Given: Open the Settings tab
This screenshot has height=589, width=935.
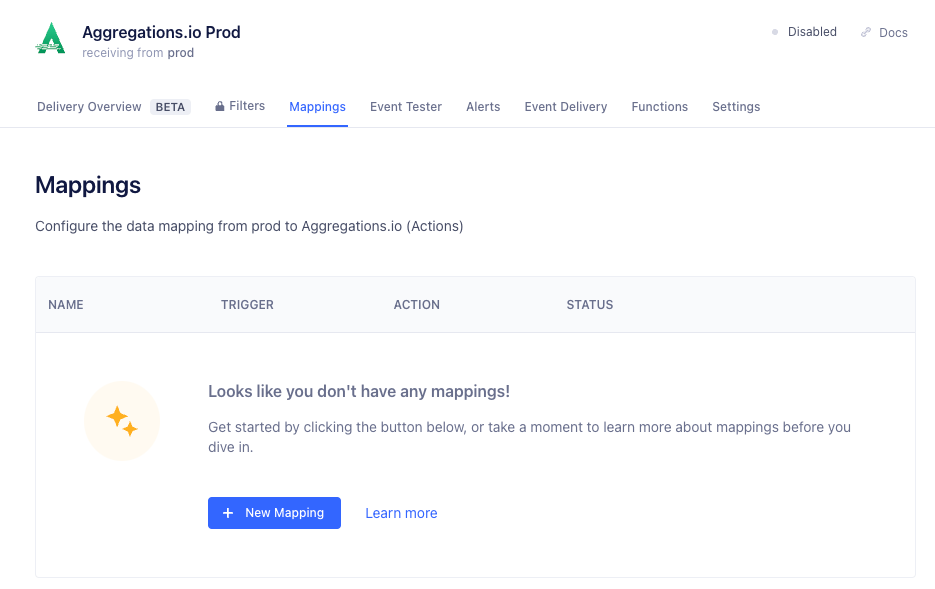Looking at the screenshot, I should click(x=736, y=107).
